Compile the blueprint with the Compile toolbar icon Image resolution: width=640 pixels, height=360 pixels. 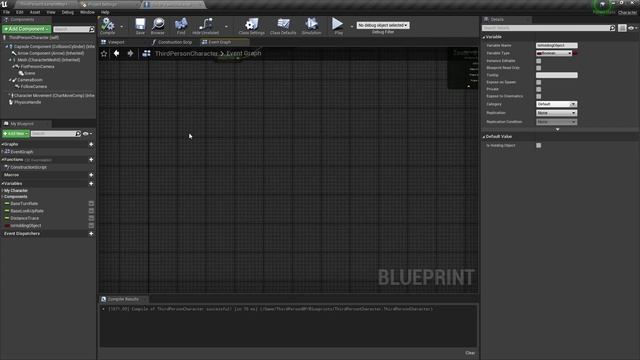click(108, 26)
